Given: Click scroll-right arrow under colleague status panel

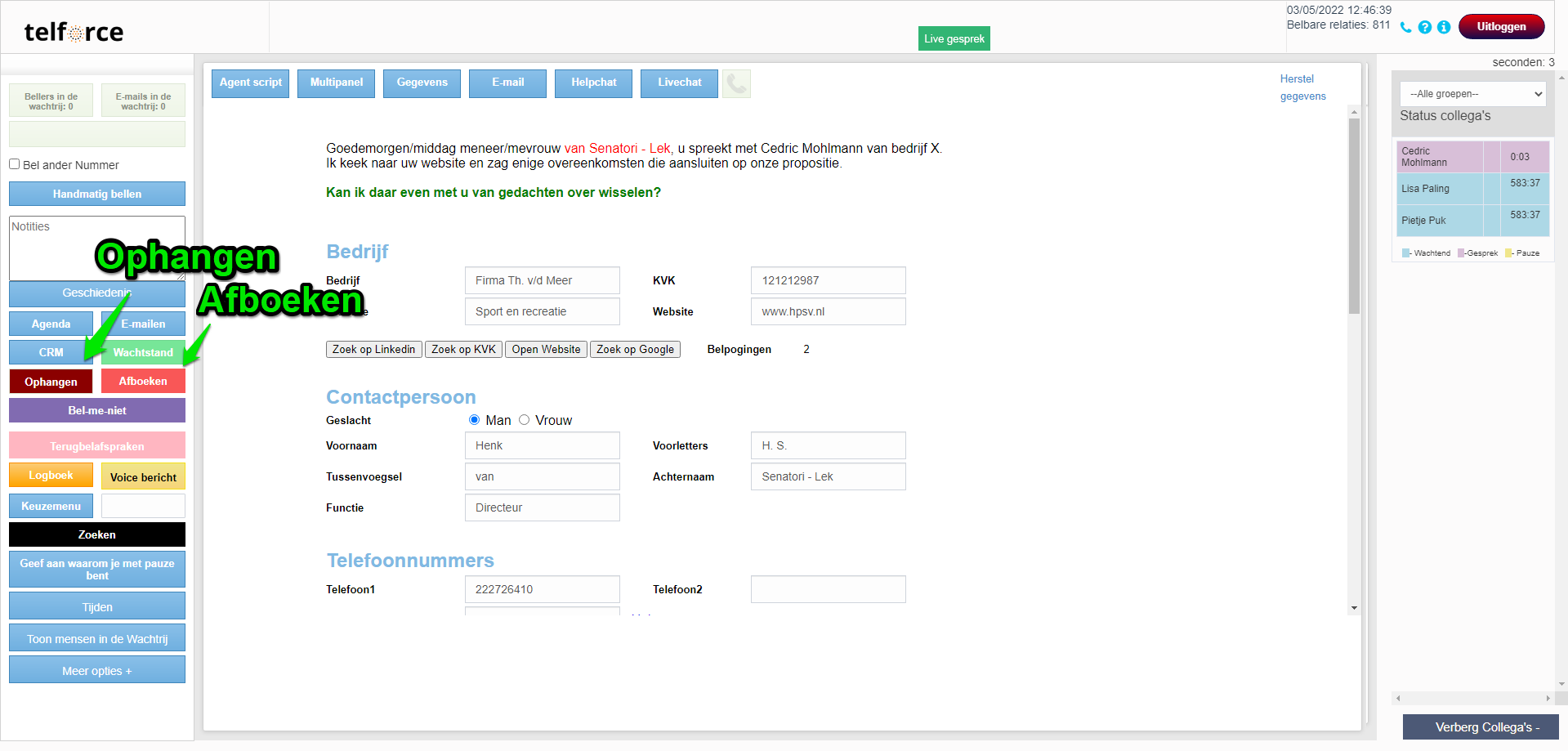Looking at the screenshot, I should pos(1548,699).
